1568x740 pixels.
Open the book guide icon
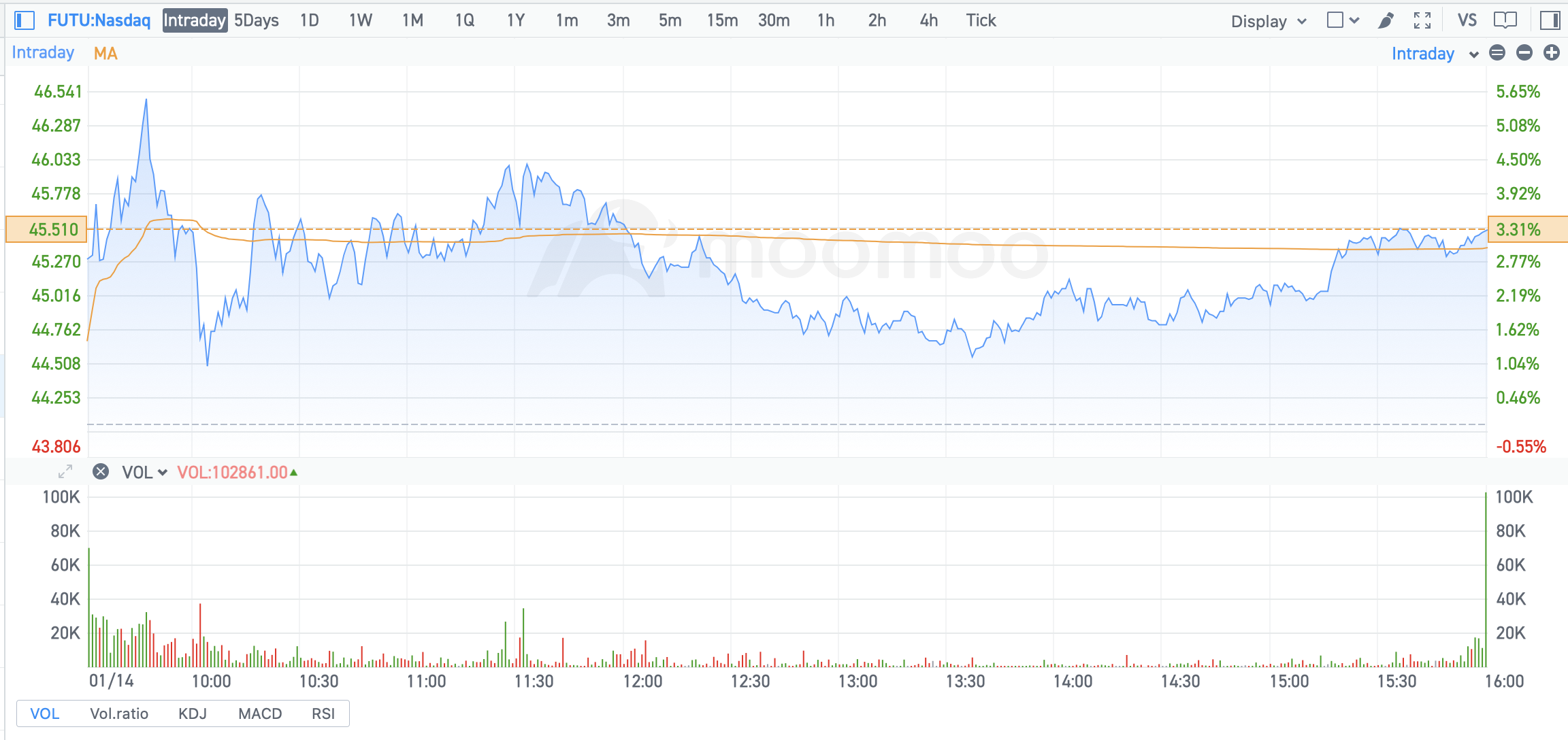click(x=1505, y=20)
